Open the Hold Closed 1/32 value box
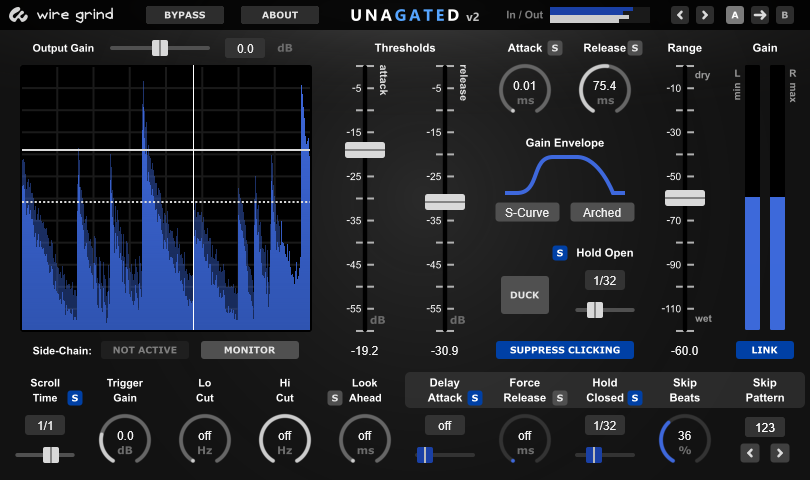The width and height of the screenshot is (810, 480). [605, 425]
